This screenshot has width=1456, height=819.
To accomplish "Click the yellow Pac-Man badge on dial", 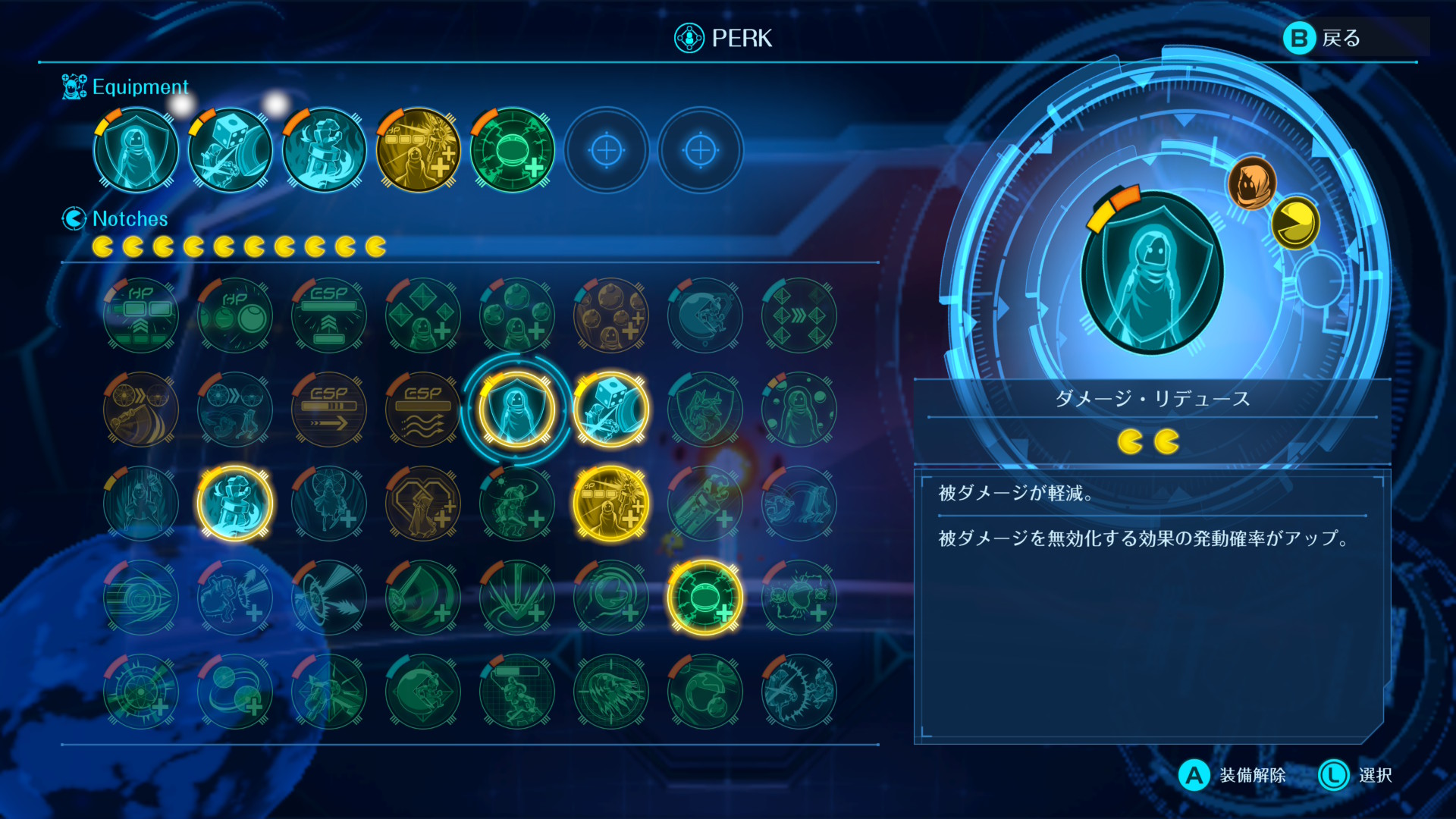I will coord(1295,224).
